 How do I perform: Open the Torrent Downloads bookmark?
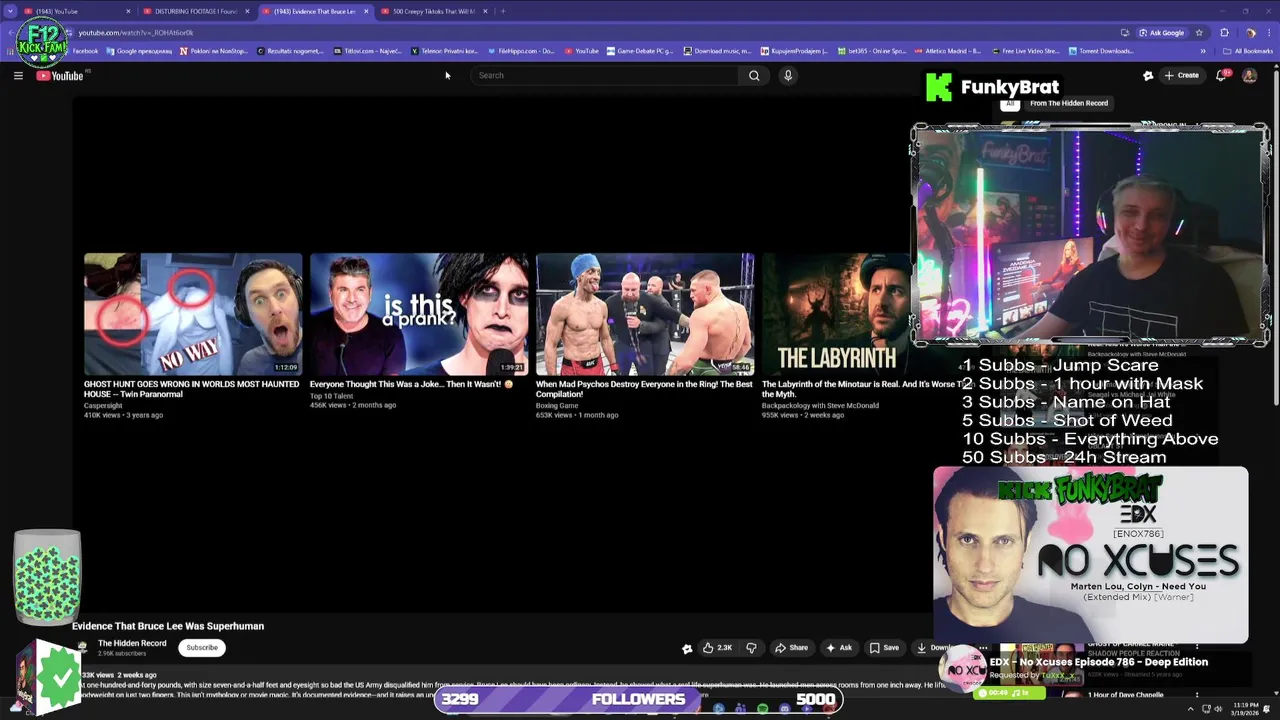tap(1102, 51)
